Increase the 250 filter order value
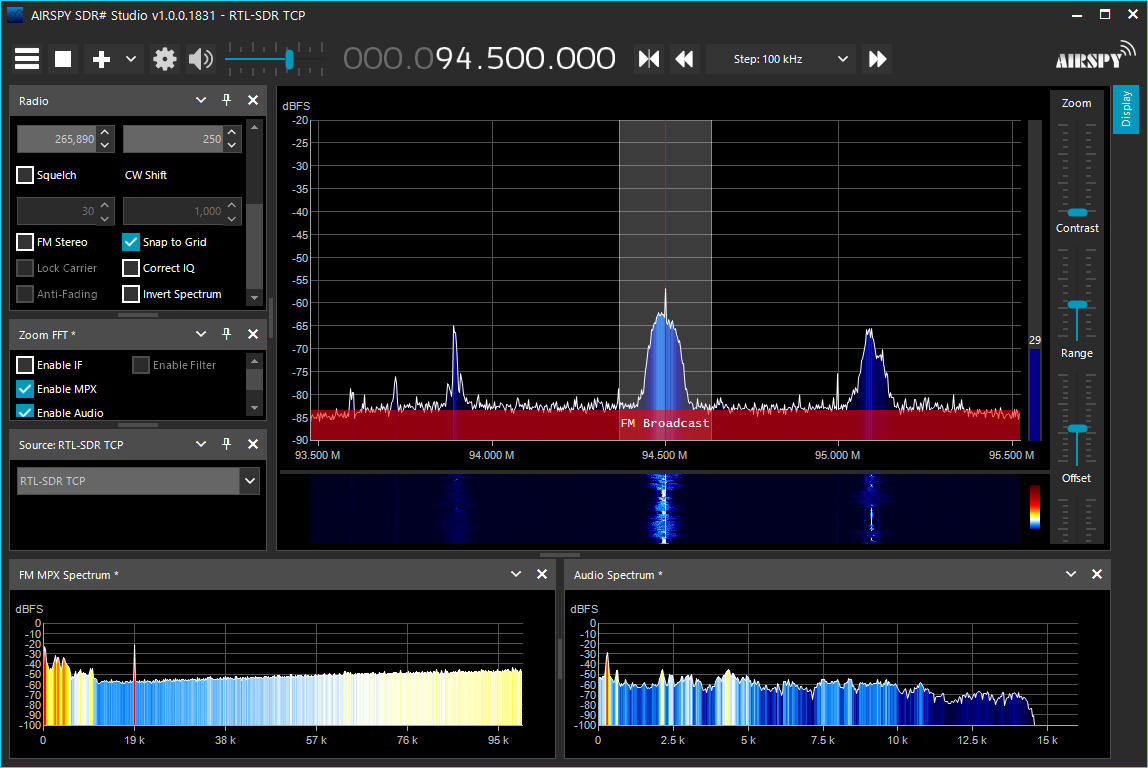The height and width of the screenshot is (768, 1148). tap(232, 133)
